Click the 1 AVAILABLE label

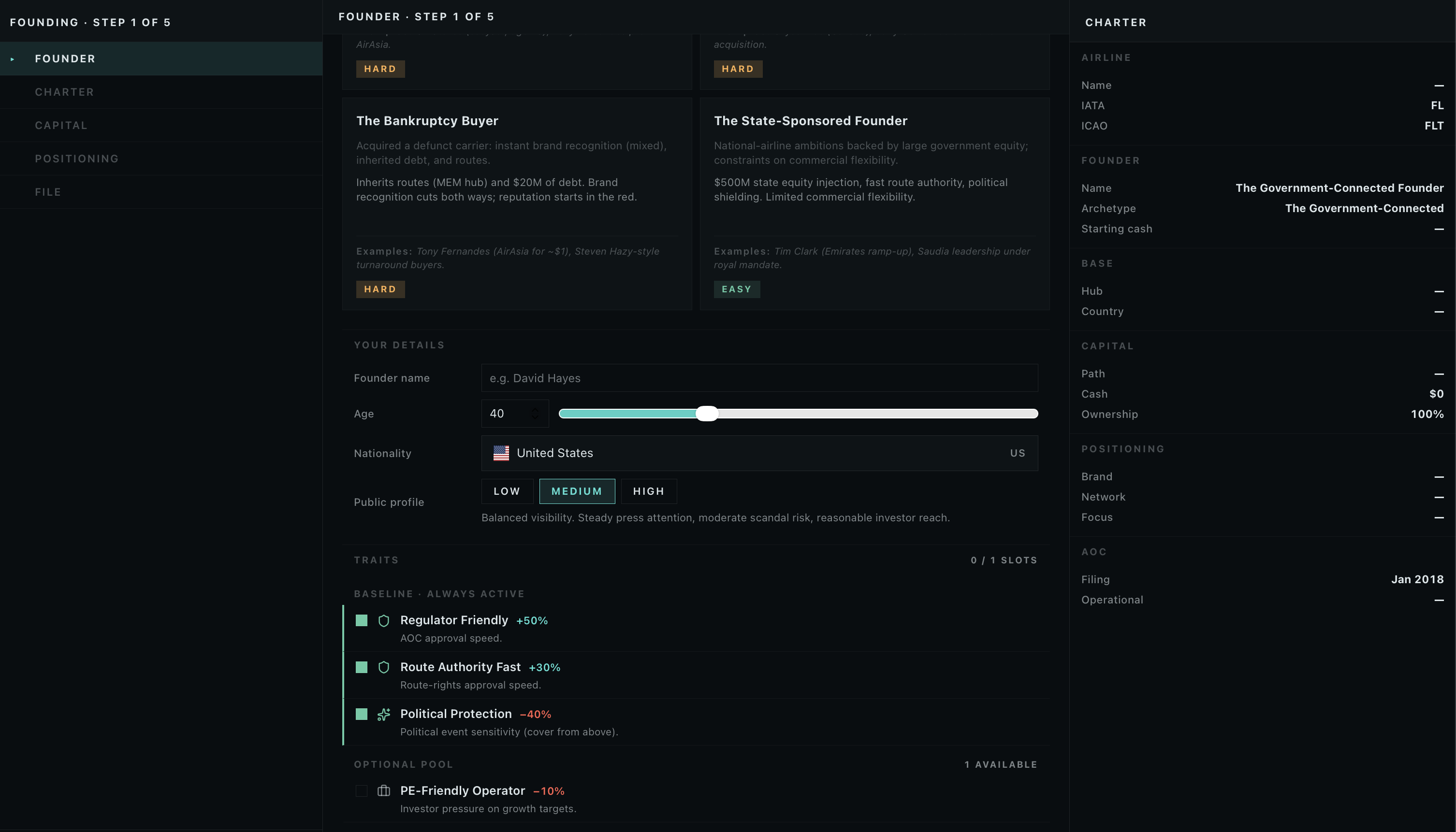[x=1001, y=764]
